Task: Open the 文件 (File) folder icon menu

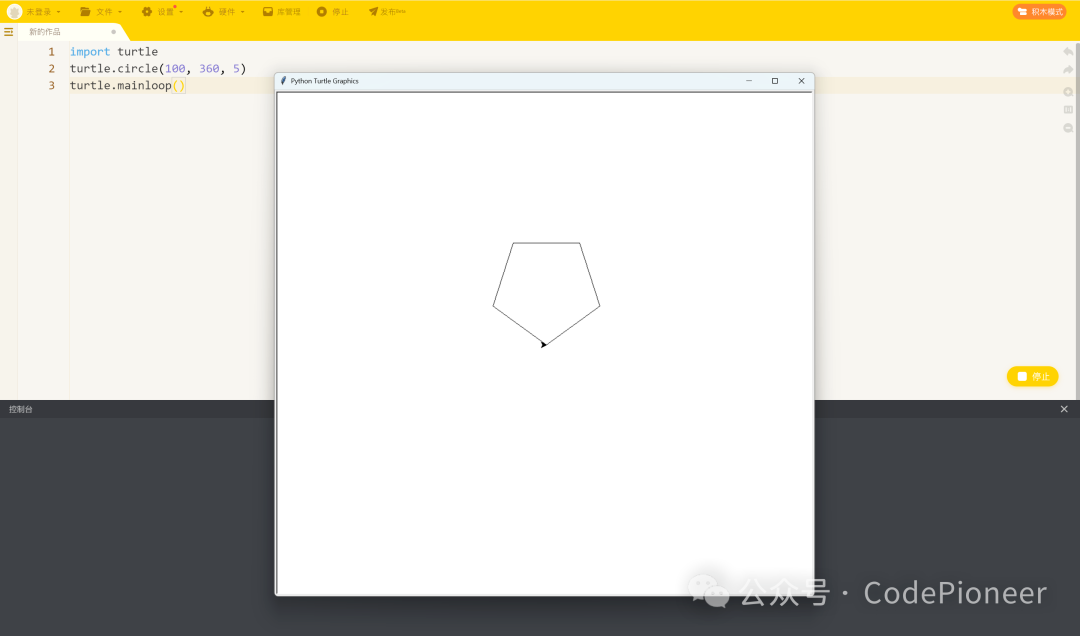Action: click(86, 12)
